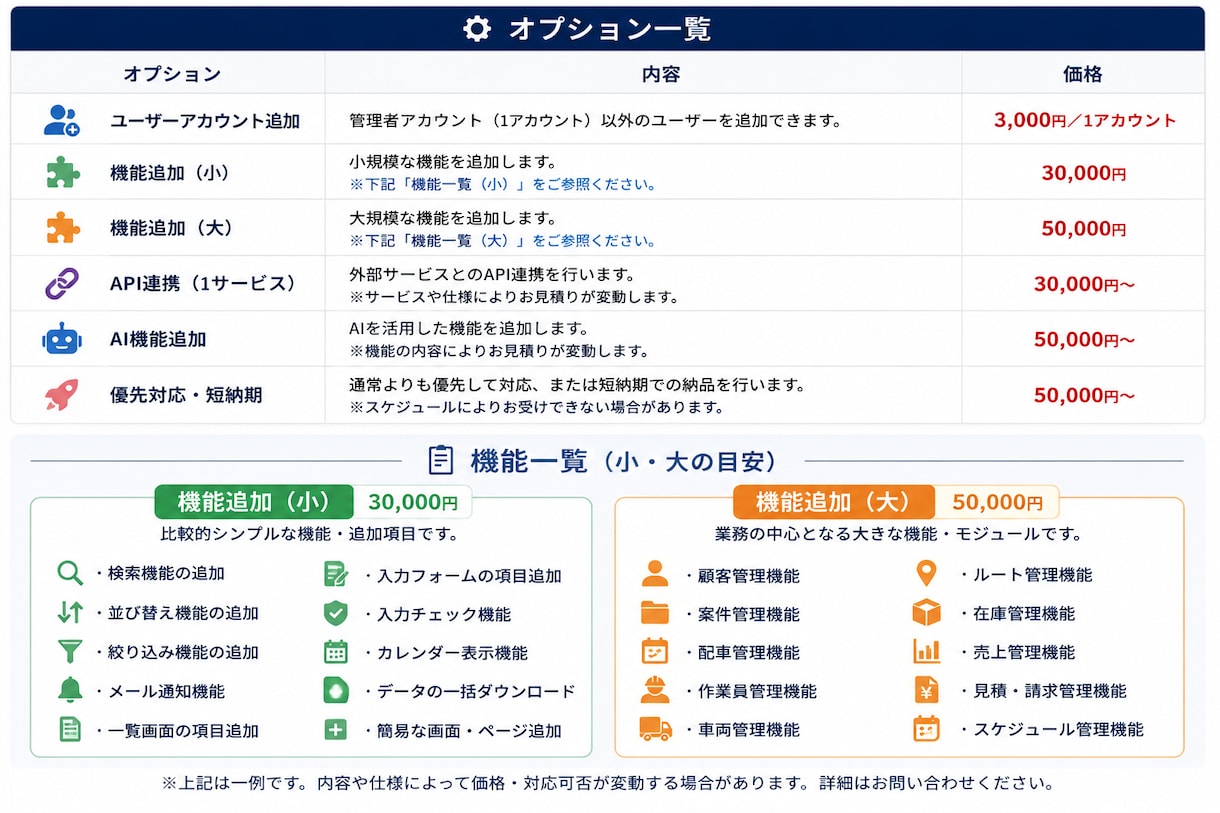Image resolution: width=1220 pixels, height=813 pixels.
Task: Click the 50,000円〜 price for AI機能追加
Action: coord(1085,339)
